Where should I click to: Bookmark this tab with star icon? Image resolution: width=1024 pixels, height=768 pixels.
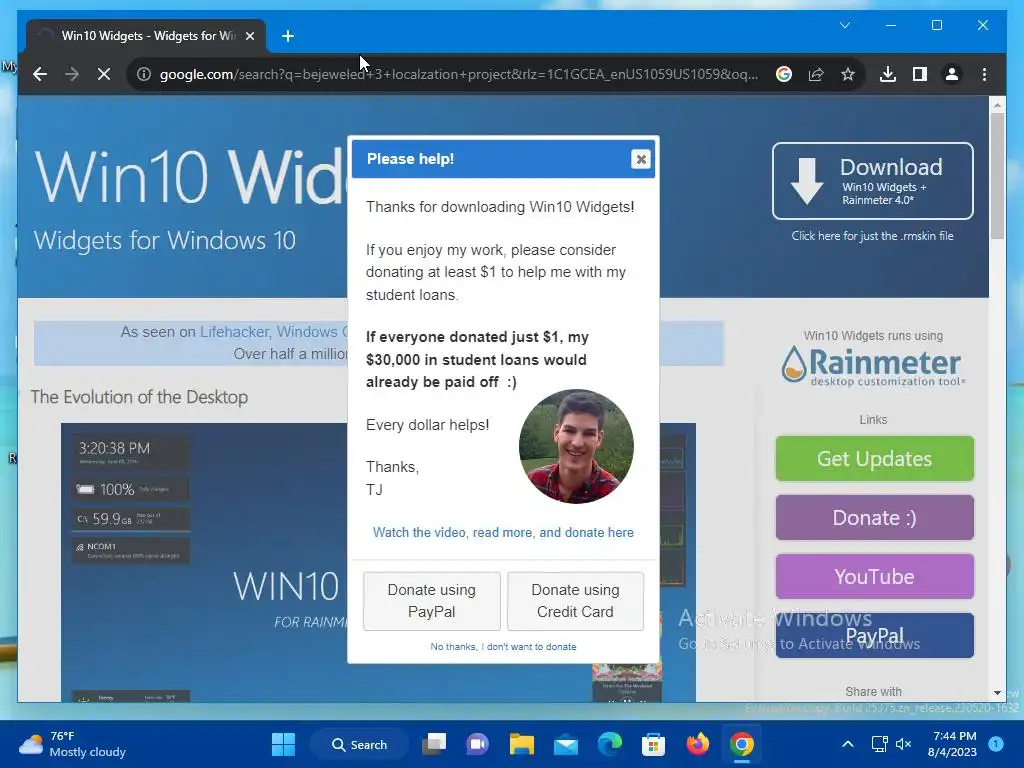[848, 74]
